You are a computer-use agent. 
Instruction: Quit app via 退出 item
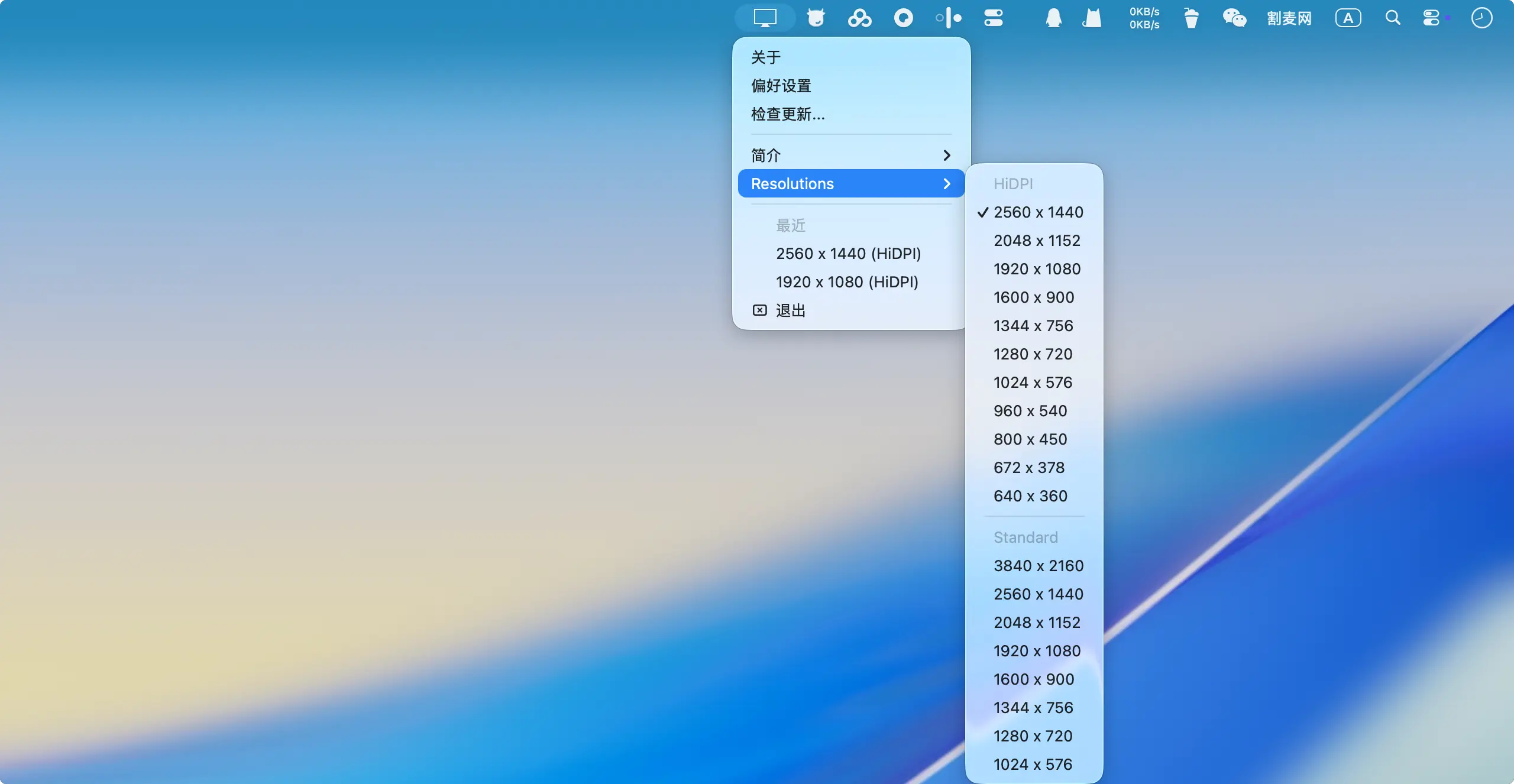pos(790,310)
